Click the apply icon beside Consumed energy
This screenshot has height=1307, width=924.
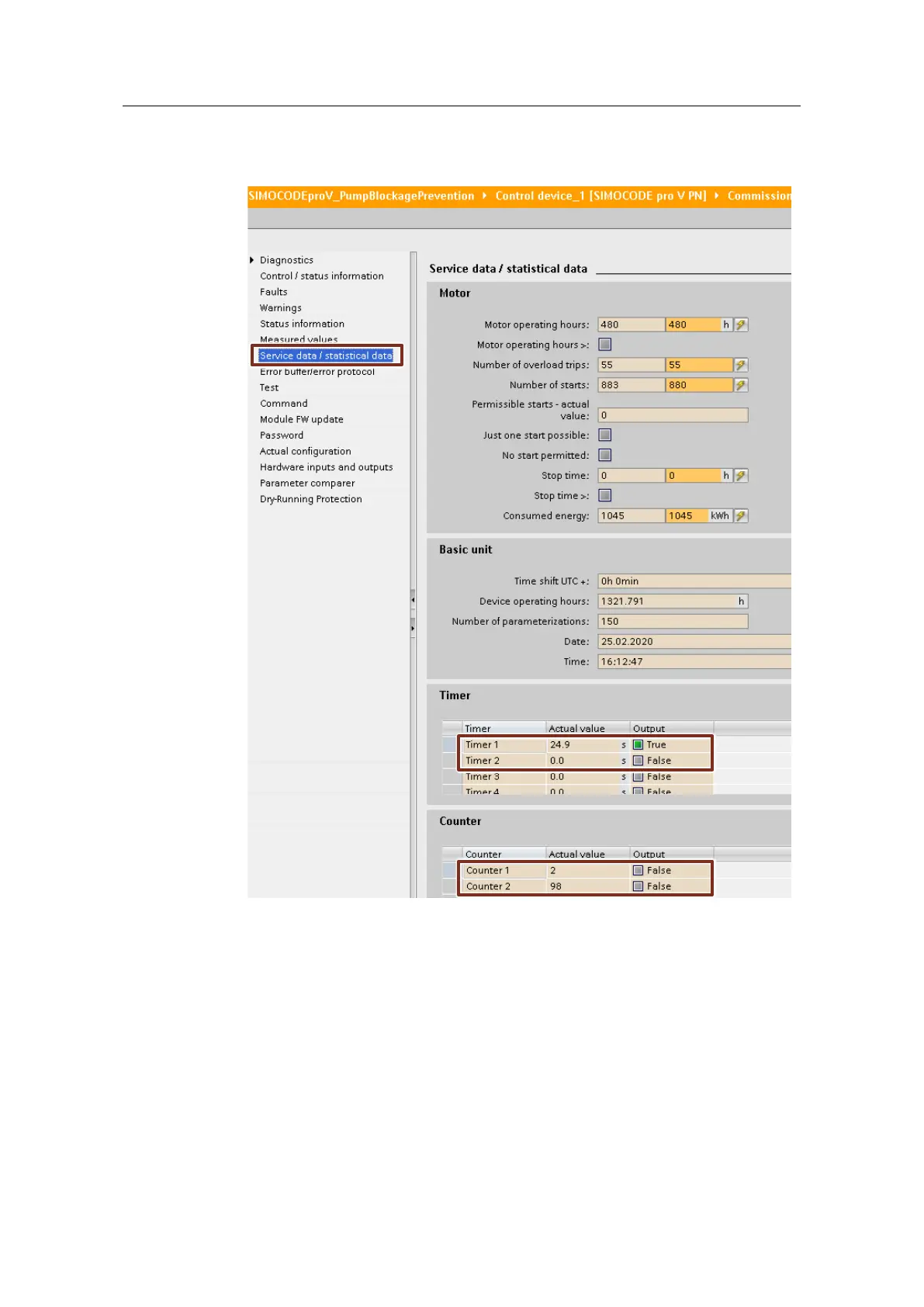click(x=741, y=516)
